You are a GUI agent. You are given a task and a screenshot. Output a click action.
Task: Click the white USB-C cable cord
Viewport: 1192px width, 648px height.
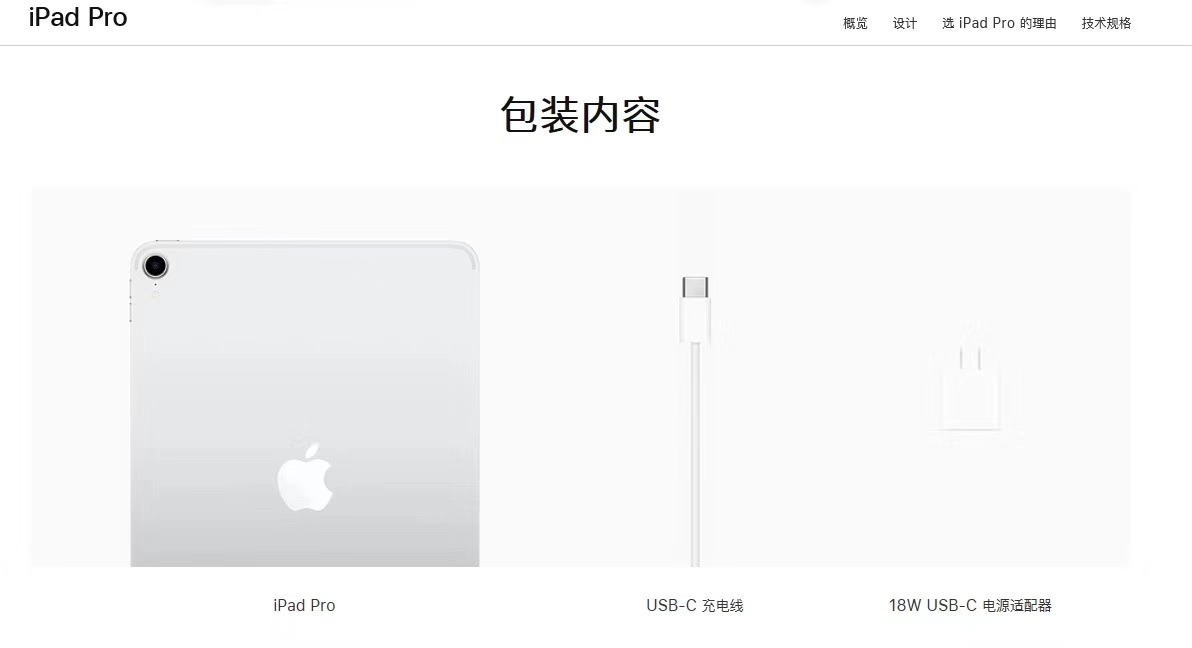click(695, 455)
